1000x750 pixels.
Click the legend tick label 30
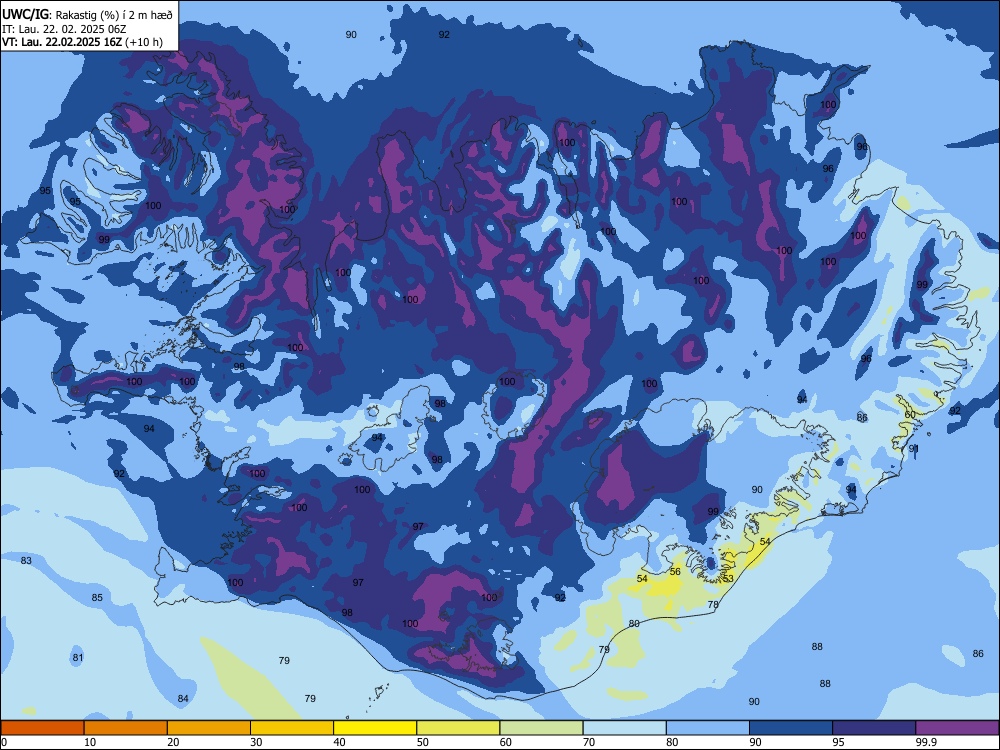point(256,742)
